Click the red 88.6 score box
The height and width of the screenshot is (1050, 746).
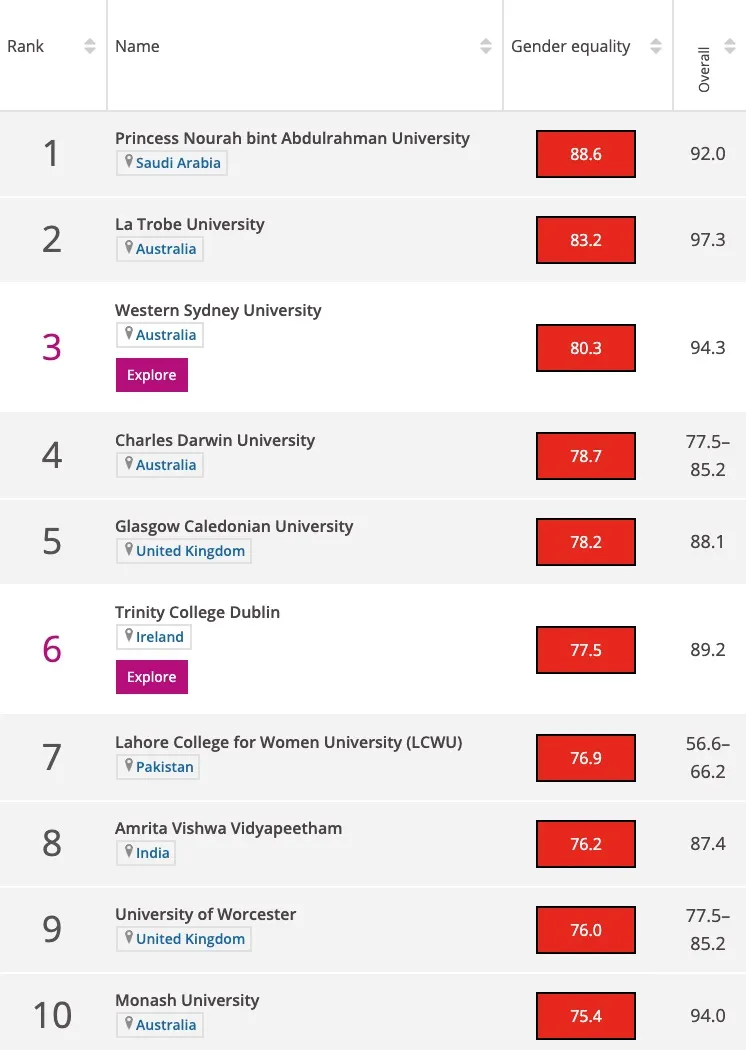point(586,155)
